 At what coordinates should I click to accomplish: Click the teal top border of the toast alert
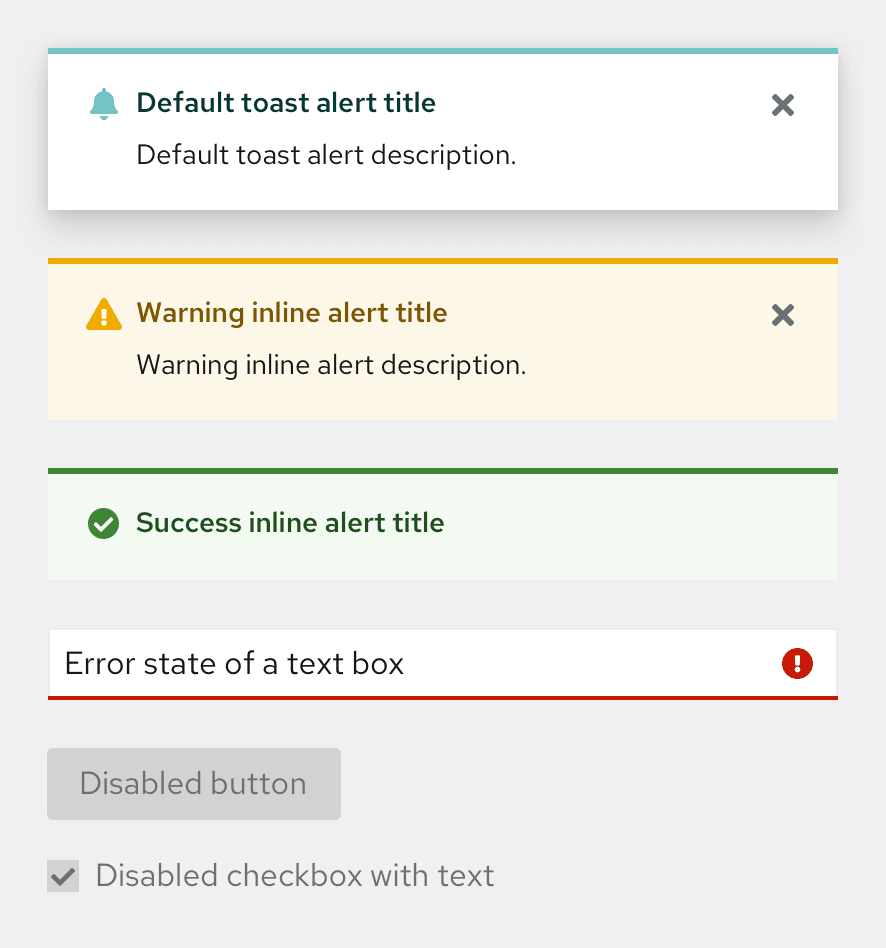pyautogui.click(x=442, y=51)
